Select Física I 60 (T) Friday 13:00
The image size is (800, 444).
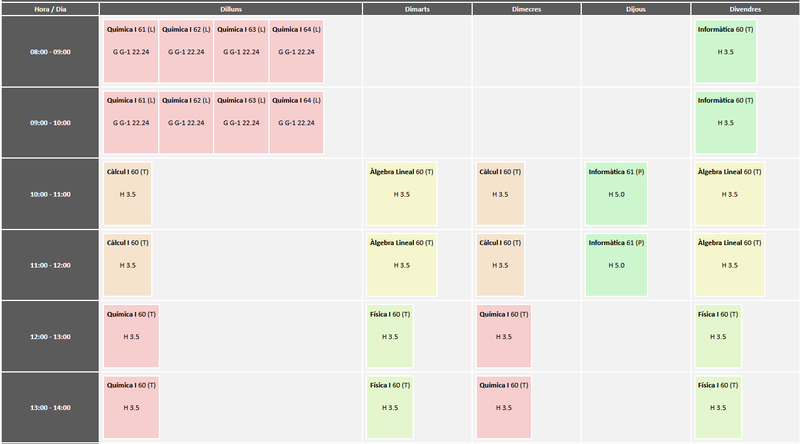[718, 407]
